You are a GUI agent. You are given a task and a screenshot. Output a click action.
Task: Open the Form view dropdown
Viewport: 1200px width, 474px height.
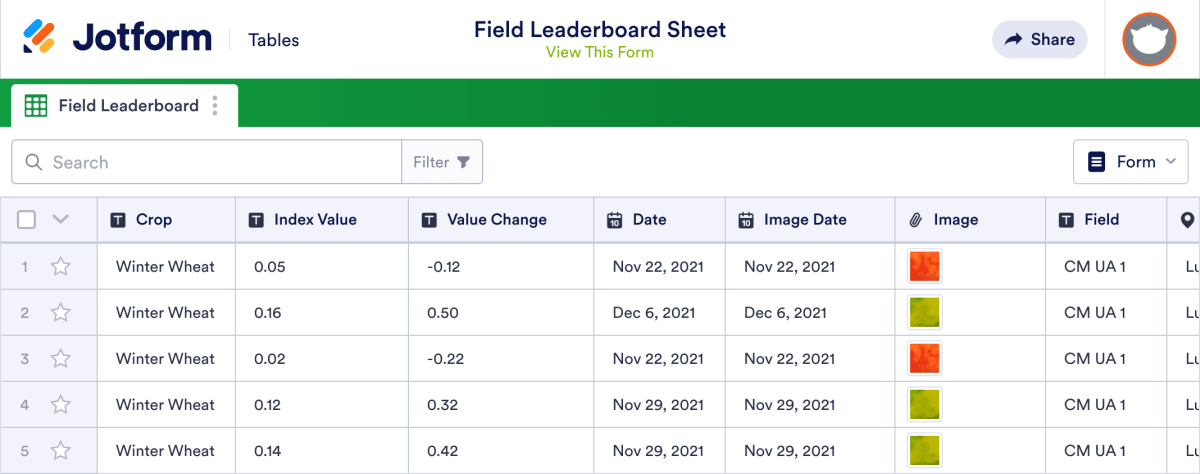(x=1131, y=162)
